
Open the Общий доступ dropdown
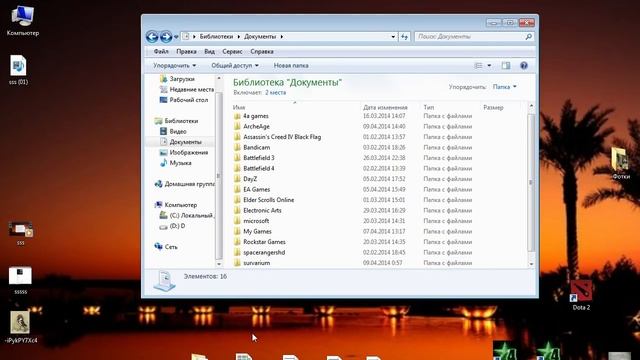[235, 65]
